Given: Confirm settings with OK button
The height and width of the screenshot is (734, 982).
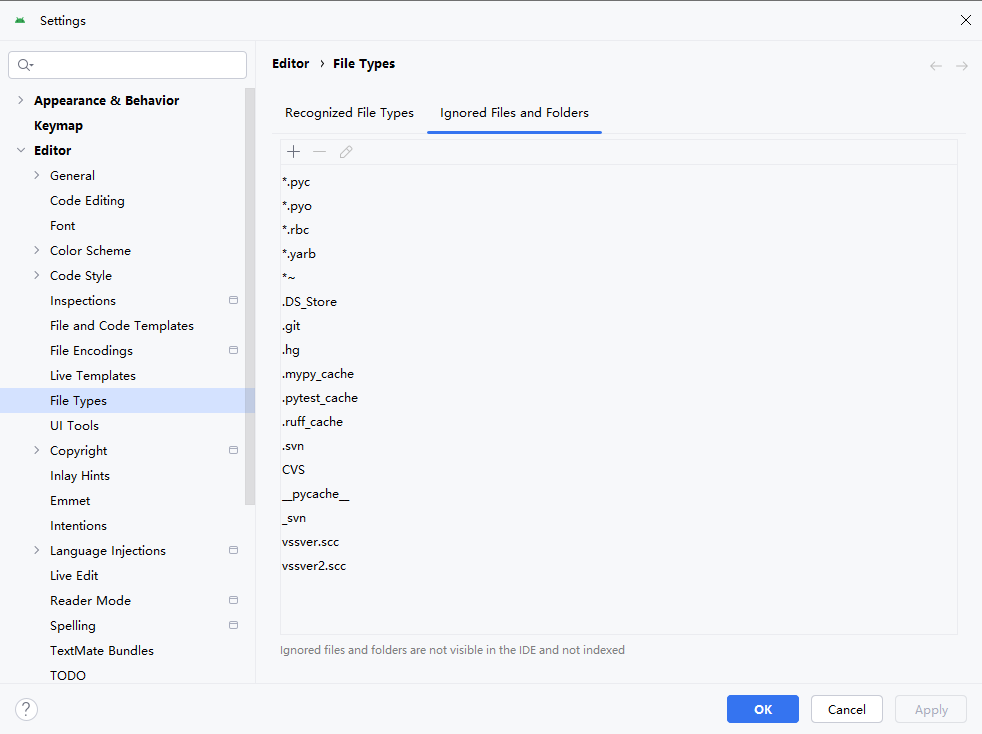Looking at the screenshot, I should 763,709.
